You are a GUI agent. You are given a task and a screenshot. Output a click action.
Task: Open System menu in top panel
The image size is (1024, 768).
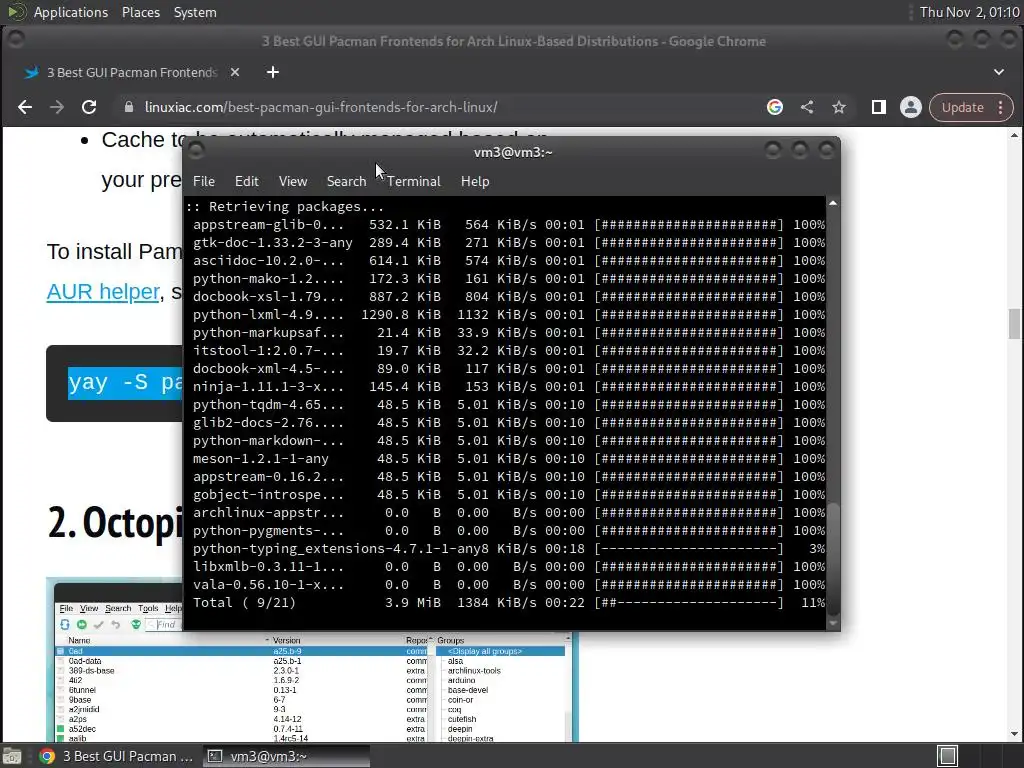(x=195, y=12)
